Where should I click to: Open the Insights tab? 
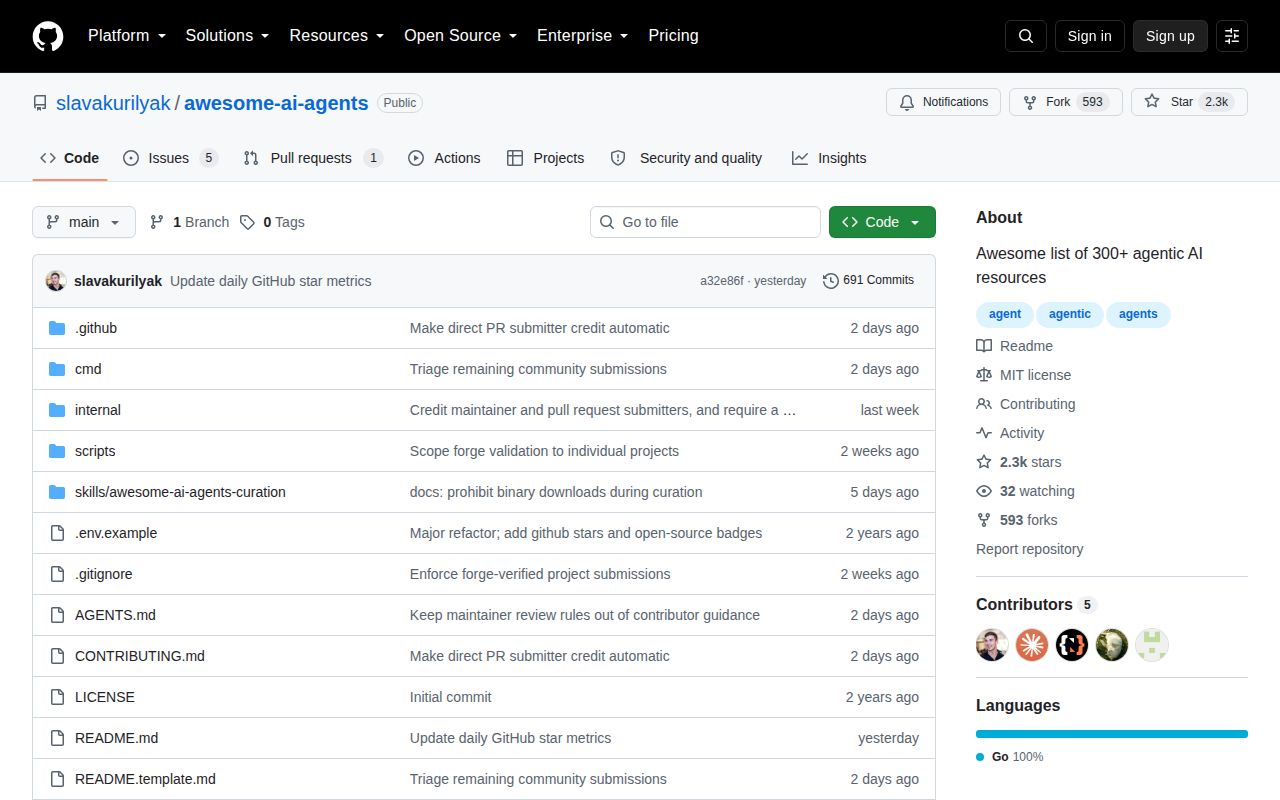(829, 158)
